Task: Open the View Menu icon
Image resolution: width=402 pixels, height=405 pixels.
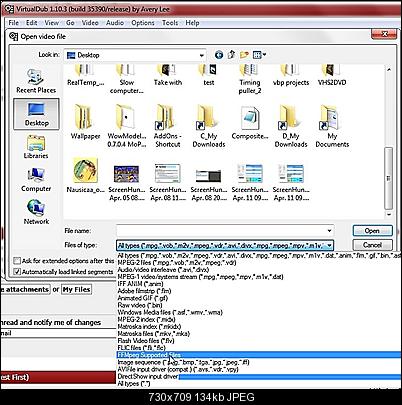Action: click(259, 55)
